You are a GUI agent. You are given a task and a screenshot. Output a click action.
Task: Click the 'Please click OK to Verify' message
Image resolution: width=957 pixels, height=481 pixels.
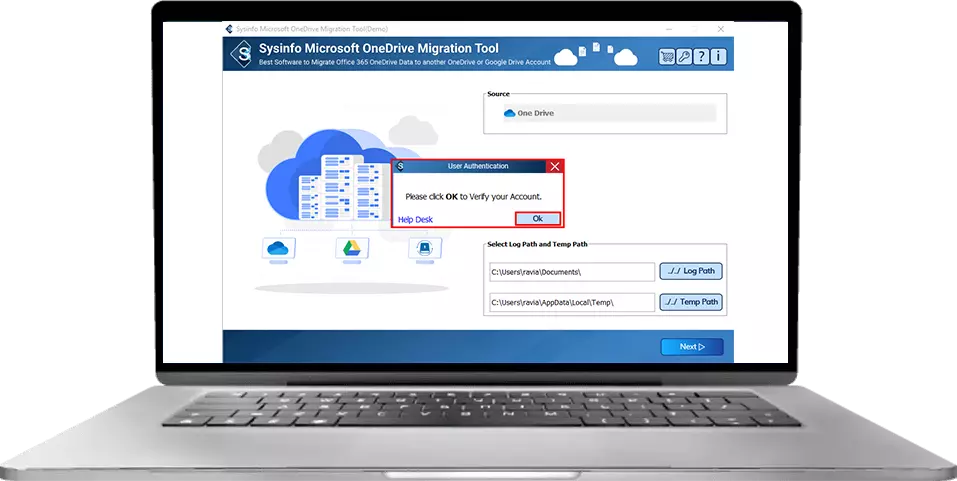(474, 197)
